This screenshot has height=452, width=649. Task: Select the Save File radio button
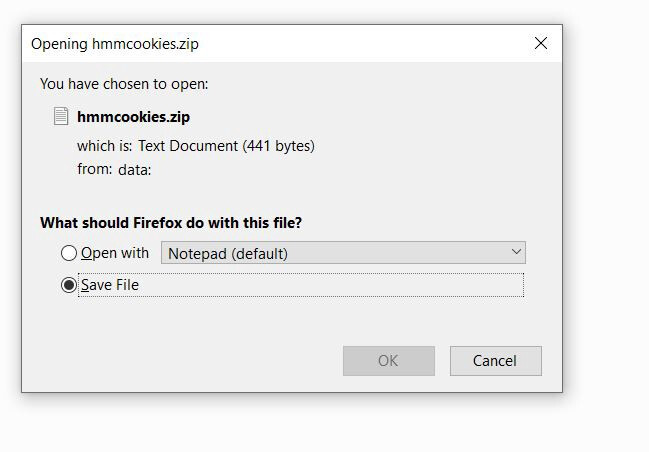pos(69,285)
